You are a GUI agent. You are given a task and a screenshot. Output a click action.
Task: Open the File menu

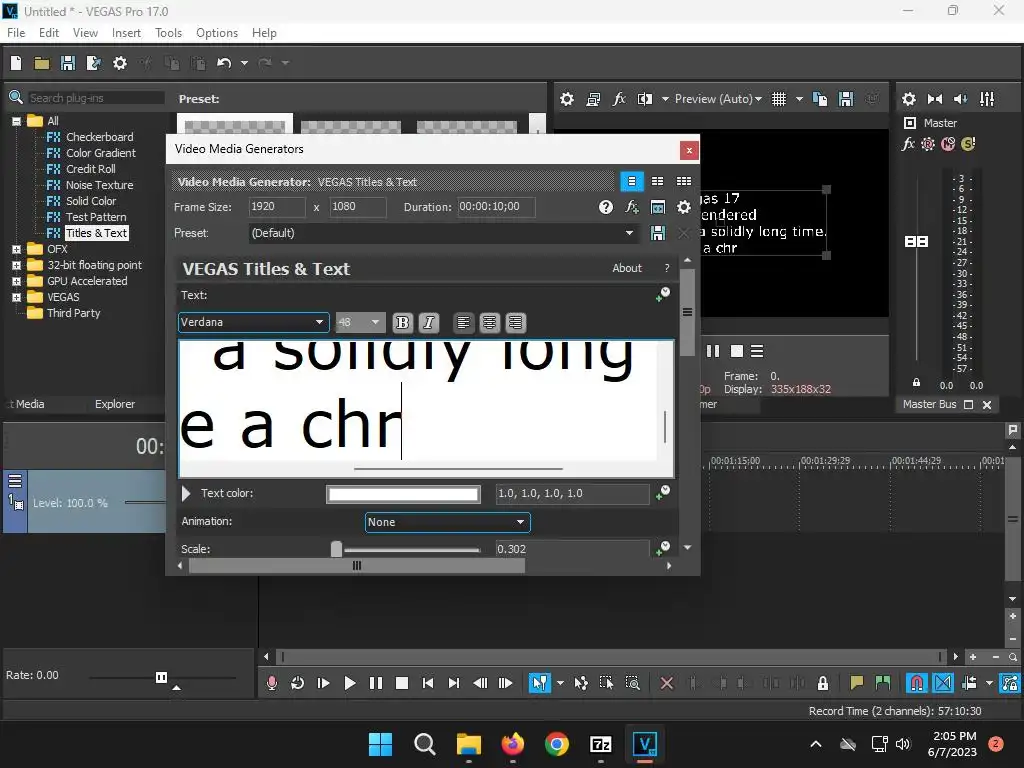tap(16, 33)
